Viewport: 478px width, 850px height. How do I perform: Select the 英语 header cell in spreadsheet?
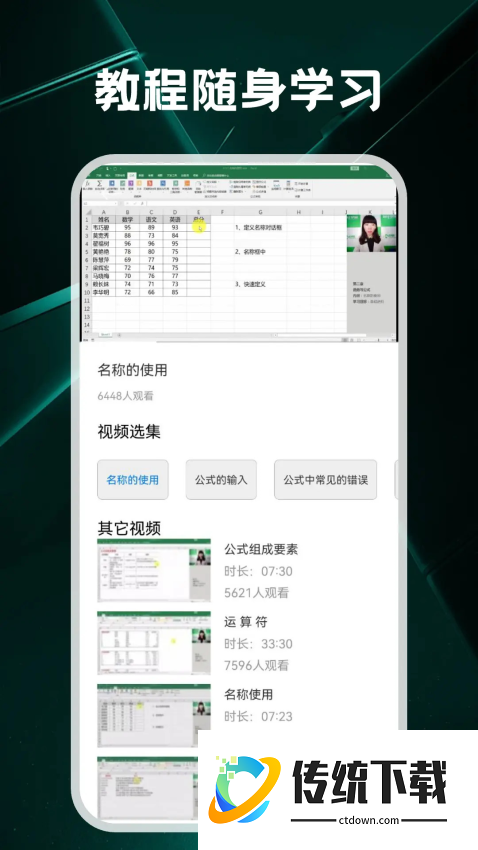175,220
